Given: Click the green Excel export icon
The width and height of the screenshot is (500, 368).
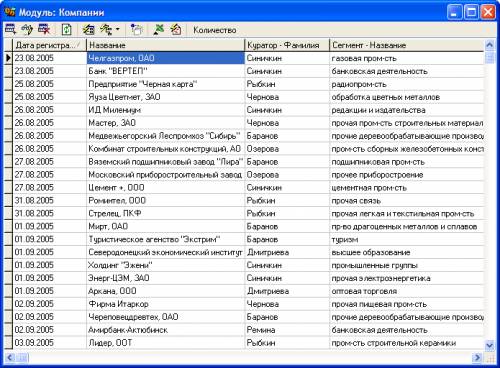Looking at the screenshot, I should point(159,30).
